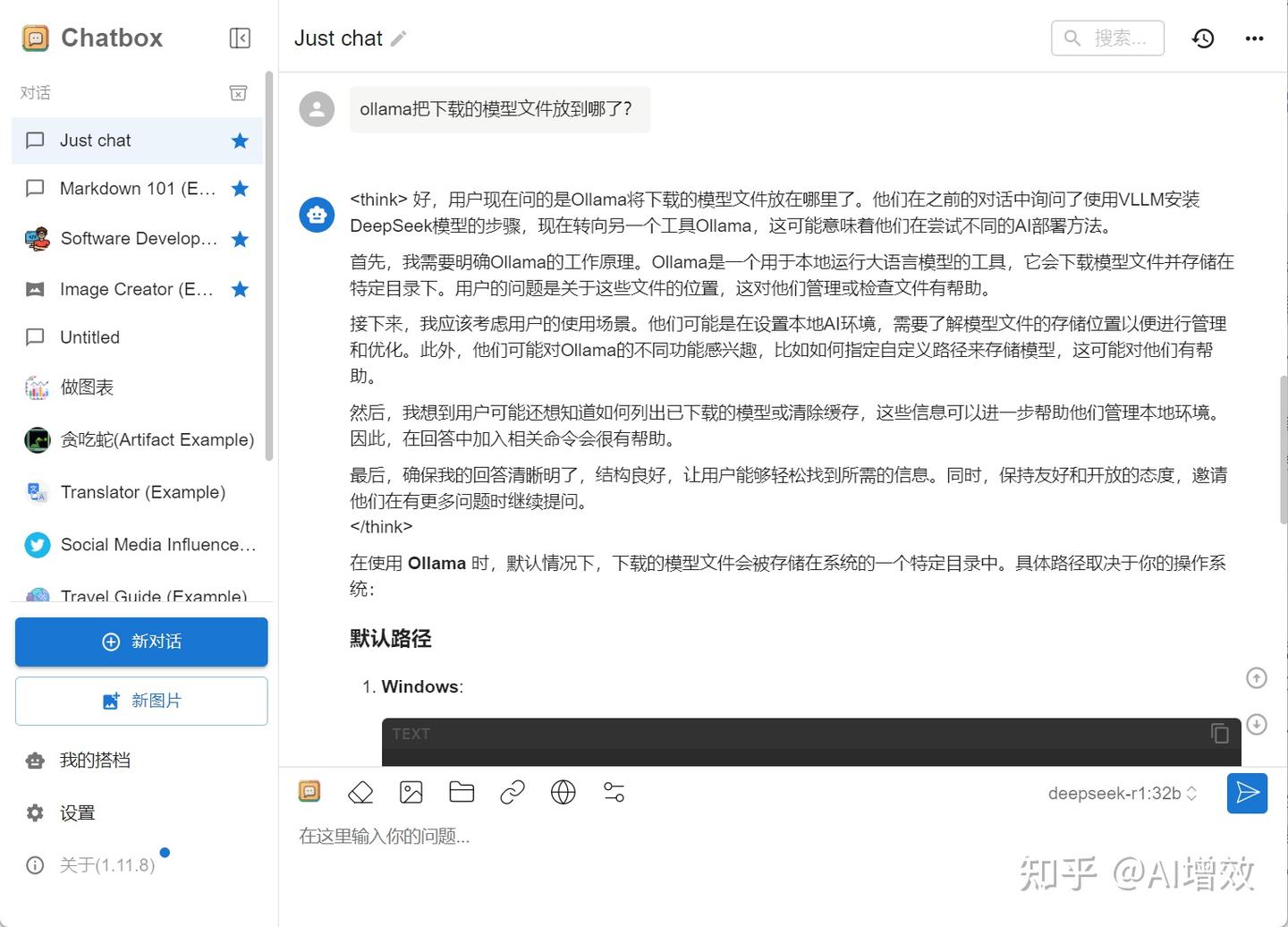Click the folder icon to attach files
1288x927 pixels.
[461, 792]
